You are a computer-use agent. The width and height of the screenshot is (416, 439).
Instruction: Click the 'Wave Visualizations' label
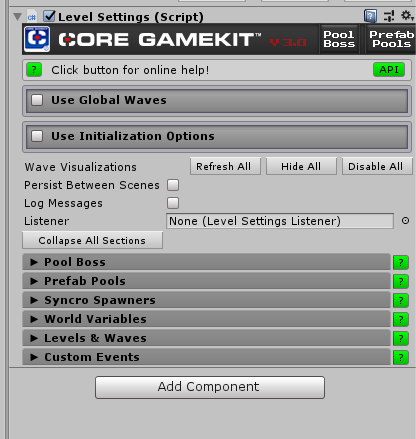coord(81,167)
